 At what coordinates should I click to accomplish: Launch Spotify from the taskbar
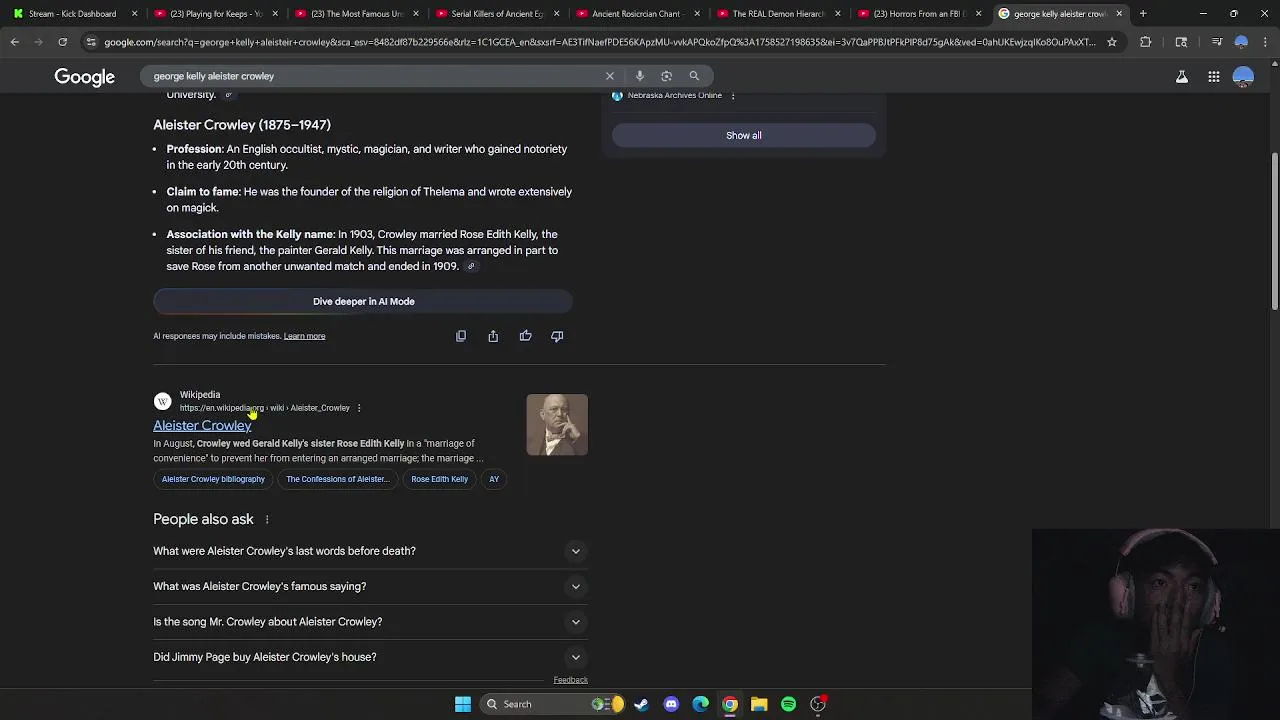point(789,704)
